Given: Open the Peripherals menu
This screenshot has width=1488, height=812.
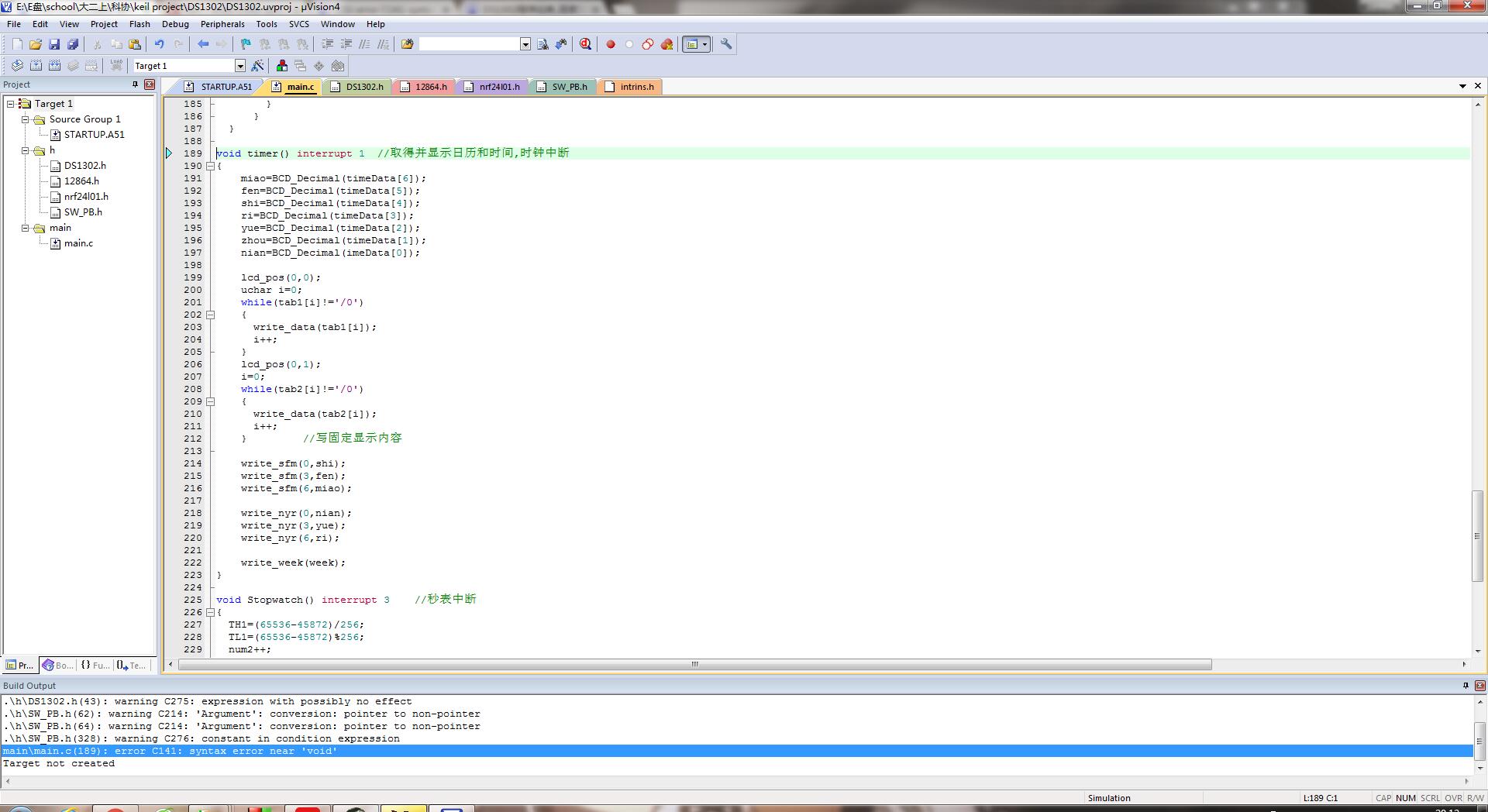Looking at the screenshot, I should [222, 24].
